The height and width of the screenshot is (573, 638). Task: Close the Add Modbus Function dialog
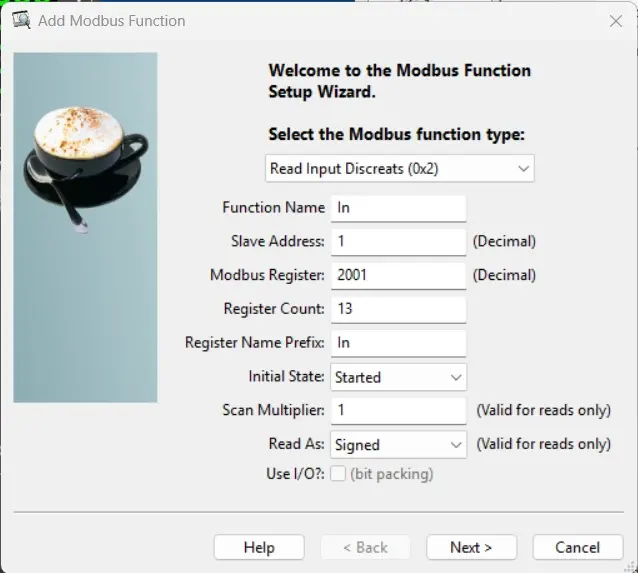616,21
